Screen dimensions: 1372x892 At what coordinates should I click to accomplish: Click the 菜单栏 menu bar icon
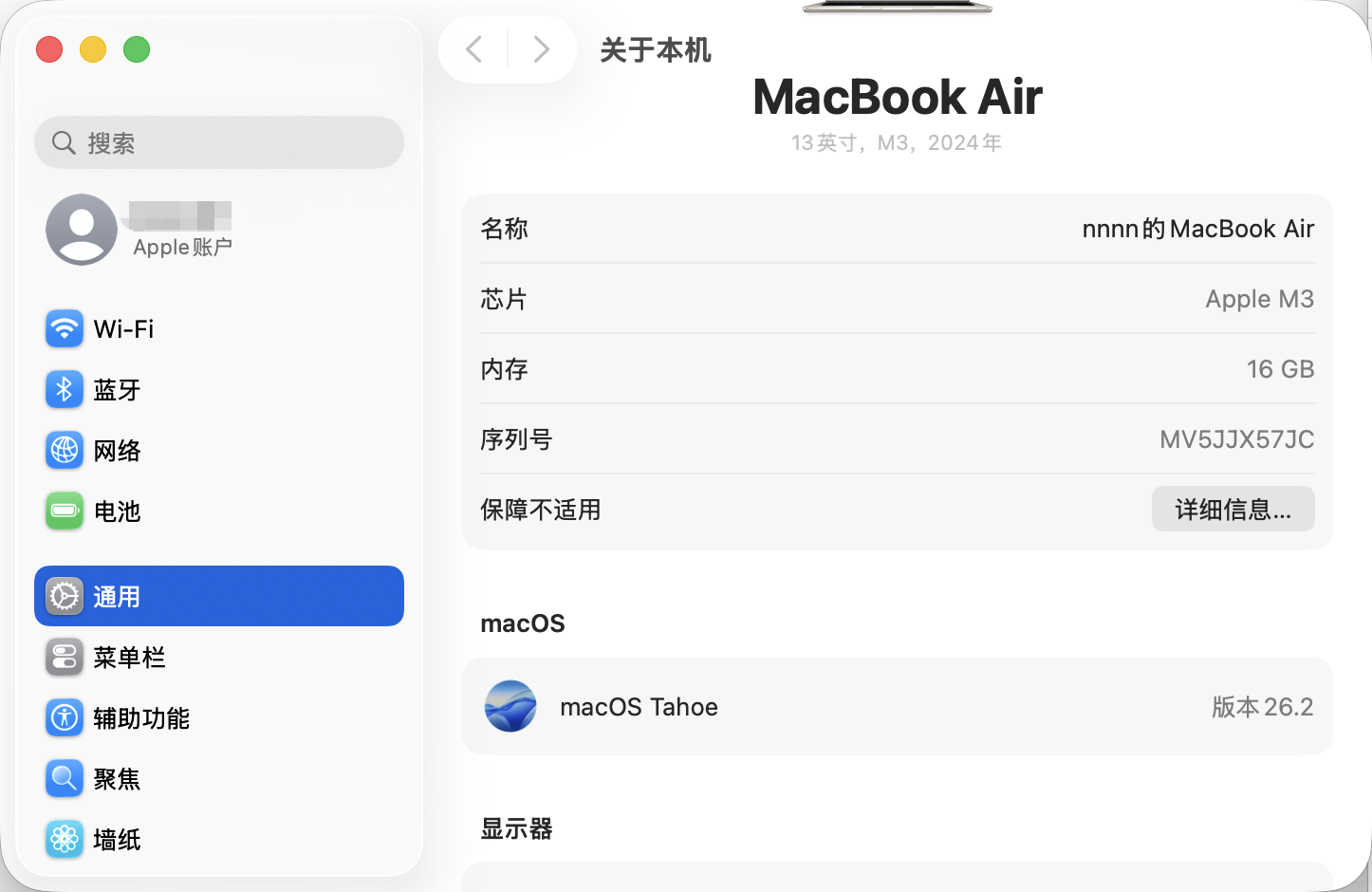click(x=65, y=658)
